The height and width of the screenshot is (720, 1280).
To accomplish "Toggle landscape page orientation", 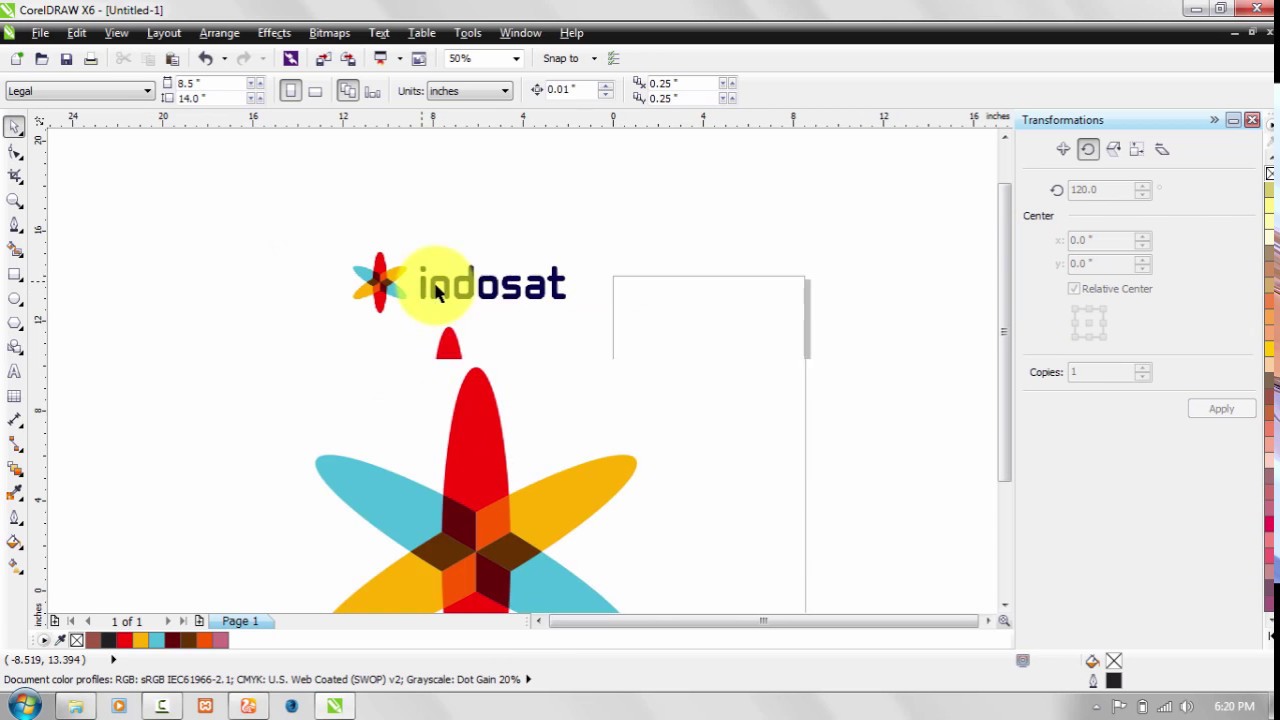I will tap(315, 91).
